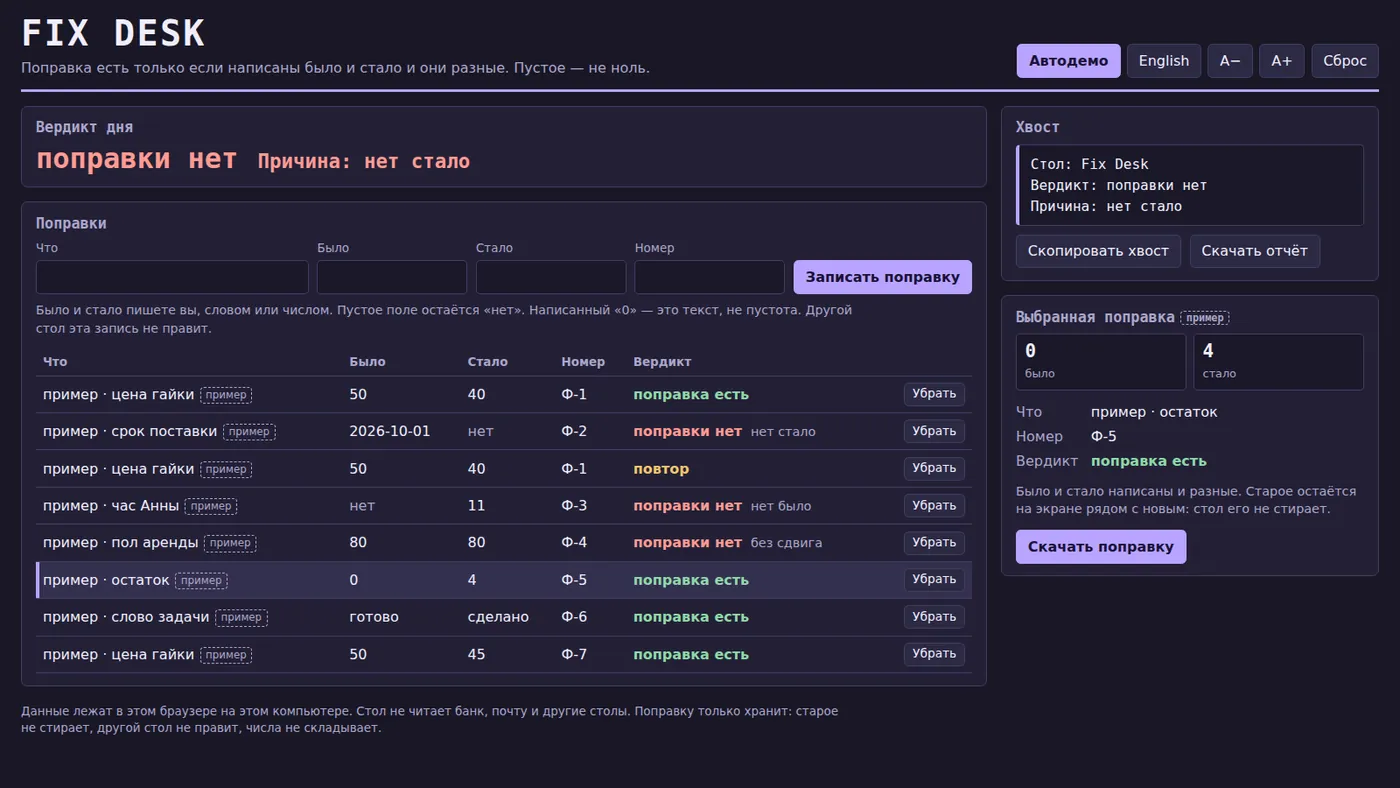The width and height of the screenshot is (1400, 788).
Task: Click the 2026-10-01 cell
Action: [390, 432]
